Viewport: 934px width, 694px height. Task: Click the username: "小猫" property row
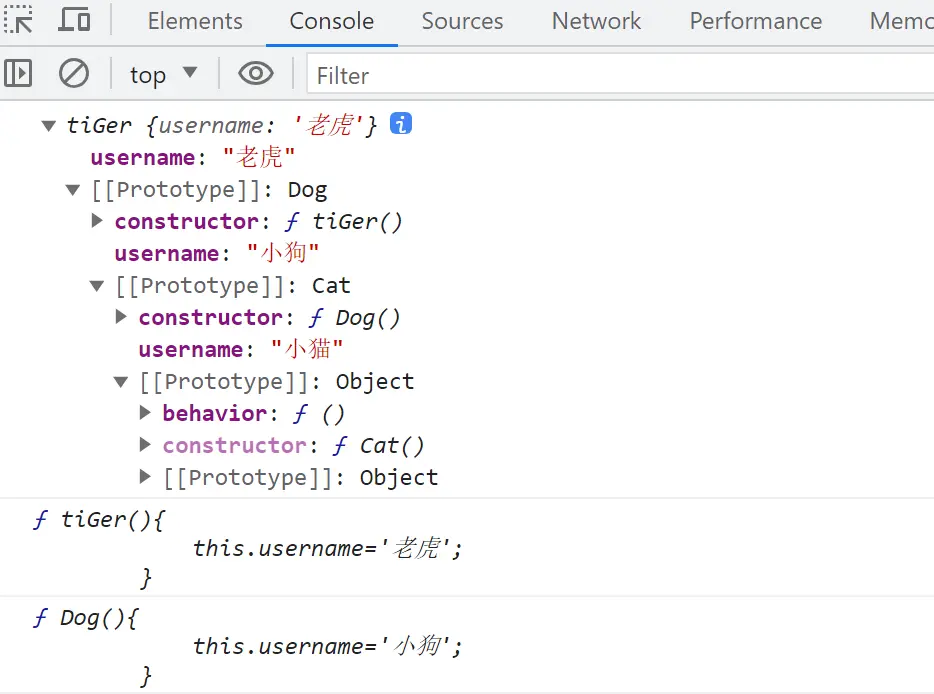(241, 350)
